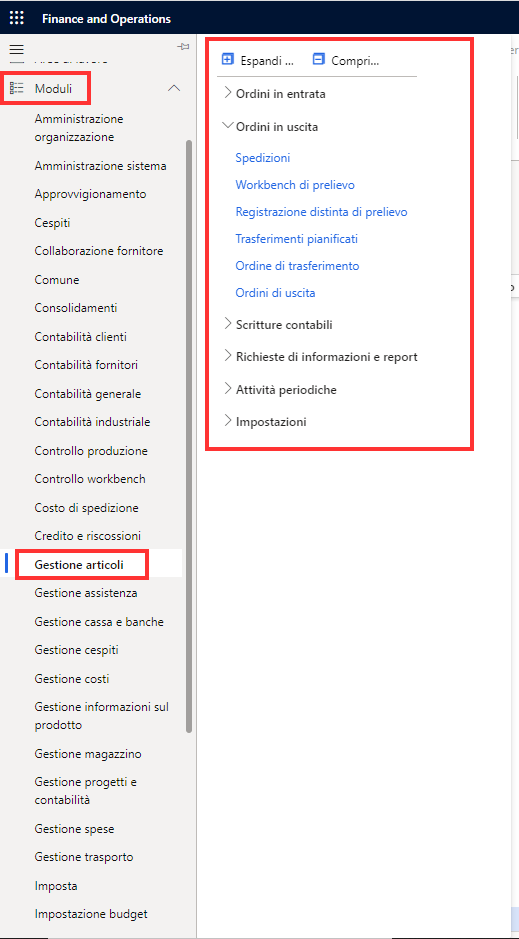The image size is (519, 939).
Task: Click the module list vertical scrollbar
Action: tap(189, 436)
